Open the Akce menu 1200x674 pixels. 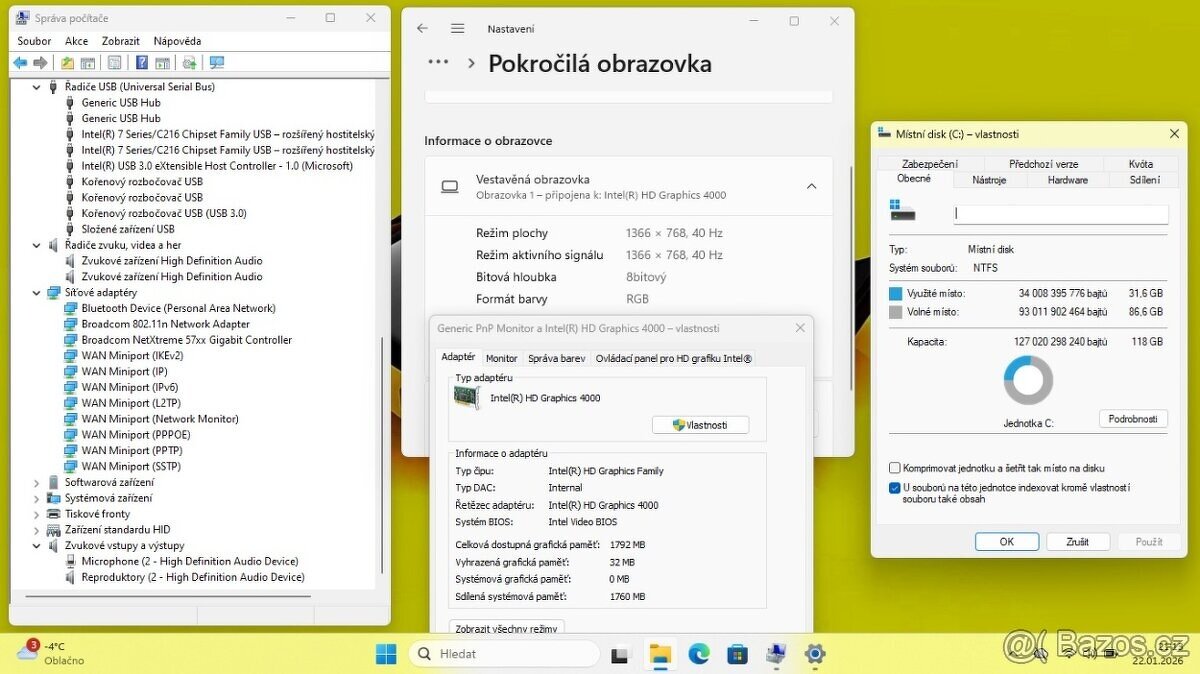click(x=76, y=41)
